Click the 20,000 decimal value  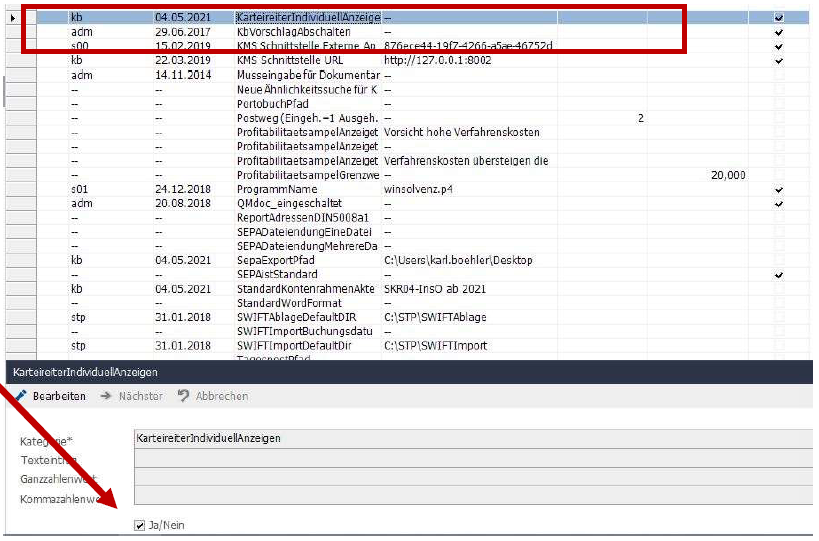click(728, 175)
